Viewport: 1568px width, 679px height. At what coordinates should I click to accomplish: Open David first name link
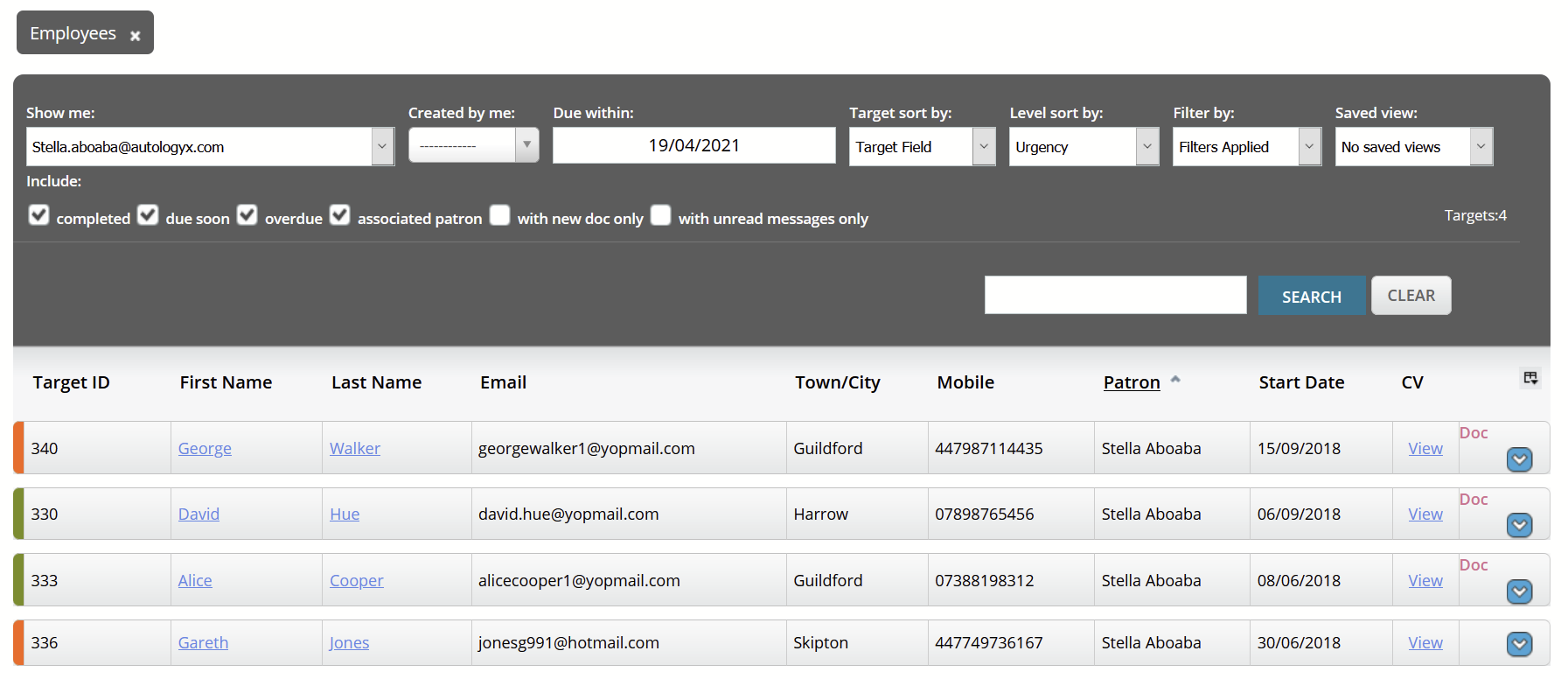[x=199, y=514]
